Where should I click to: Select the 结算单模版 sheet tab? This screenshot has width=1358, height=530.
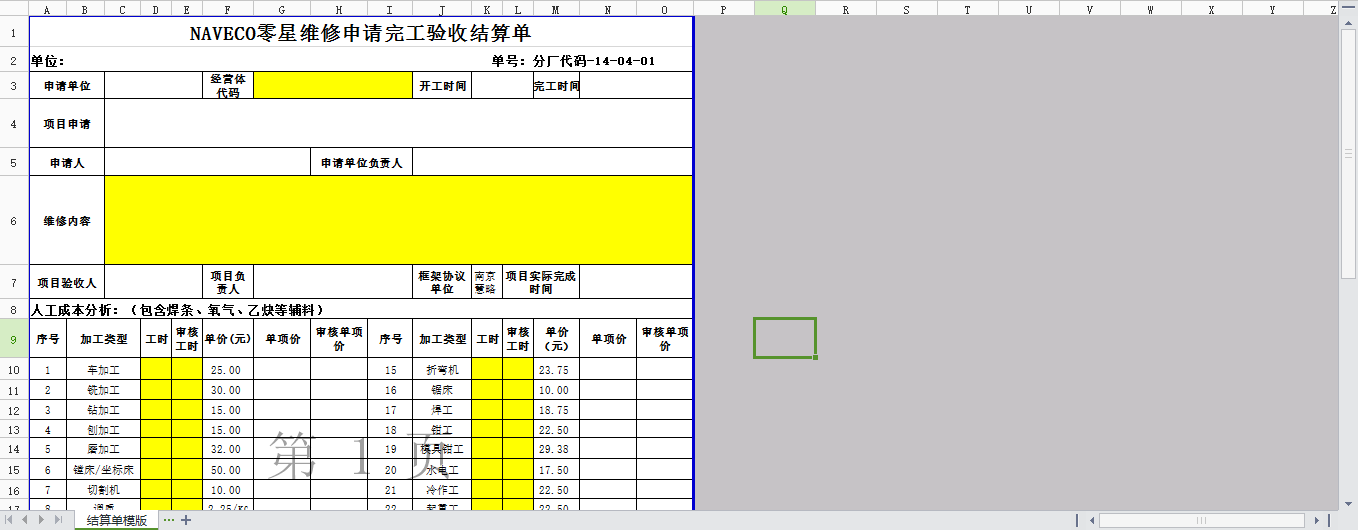click(x=117, y=520)
